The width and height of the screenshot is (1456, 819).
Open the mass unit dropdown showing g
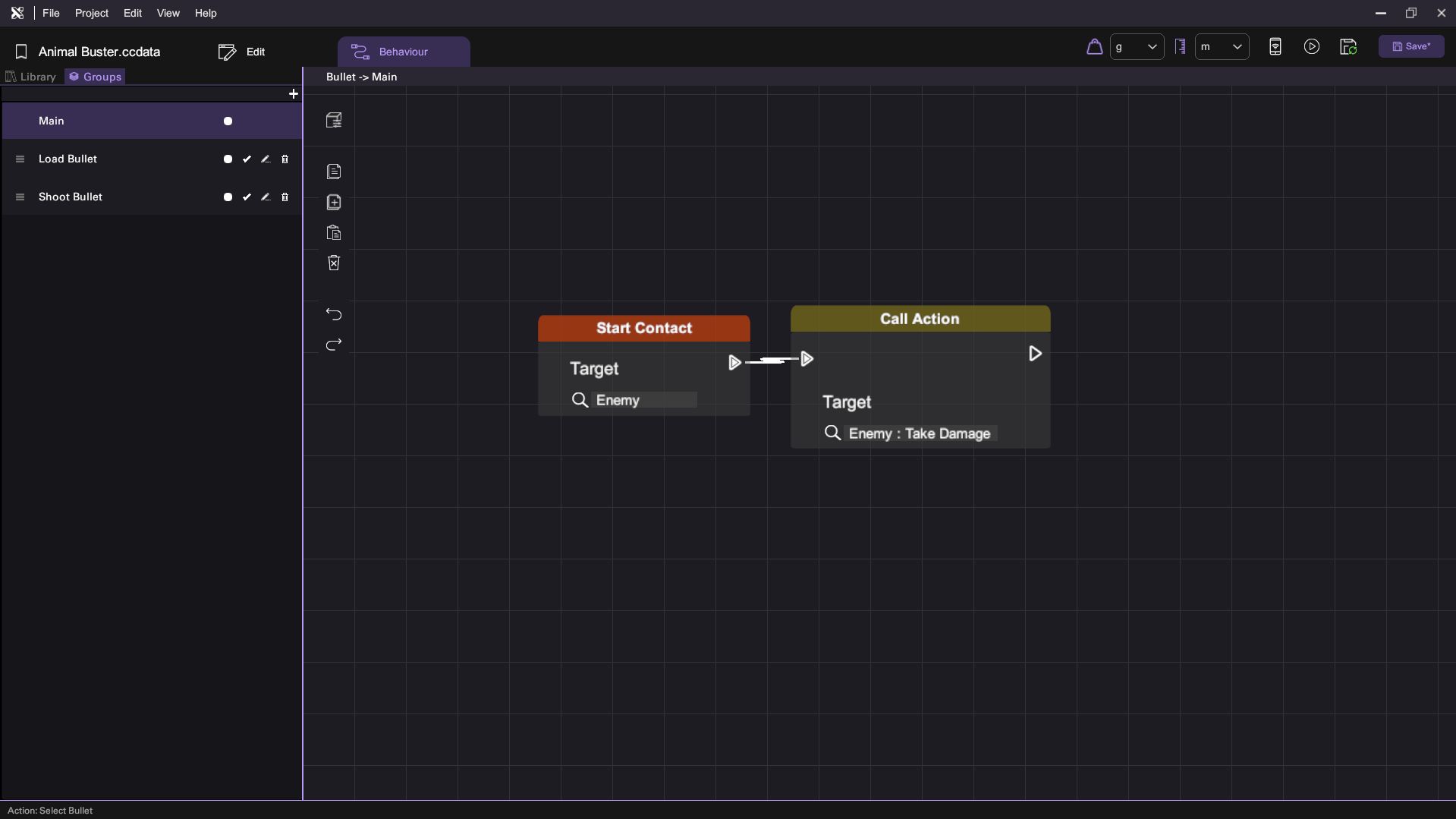[x=1137, y=47]
